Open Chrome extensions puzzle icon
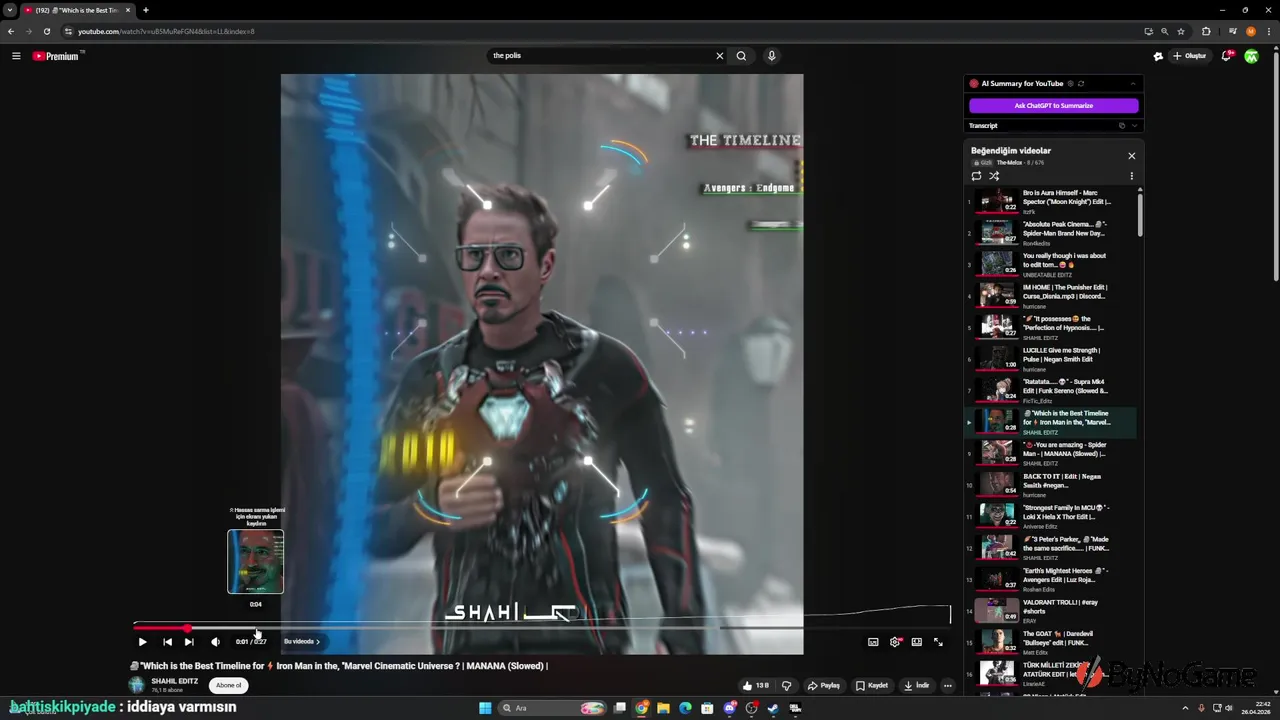 click(x=1206, y=31)
